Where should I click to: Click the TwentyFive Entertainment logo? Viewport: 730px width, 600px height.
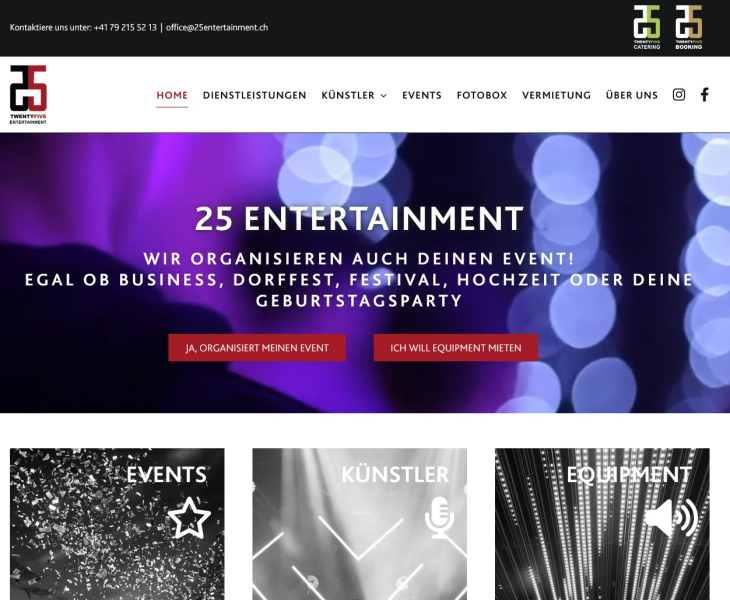28,94
